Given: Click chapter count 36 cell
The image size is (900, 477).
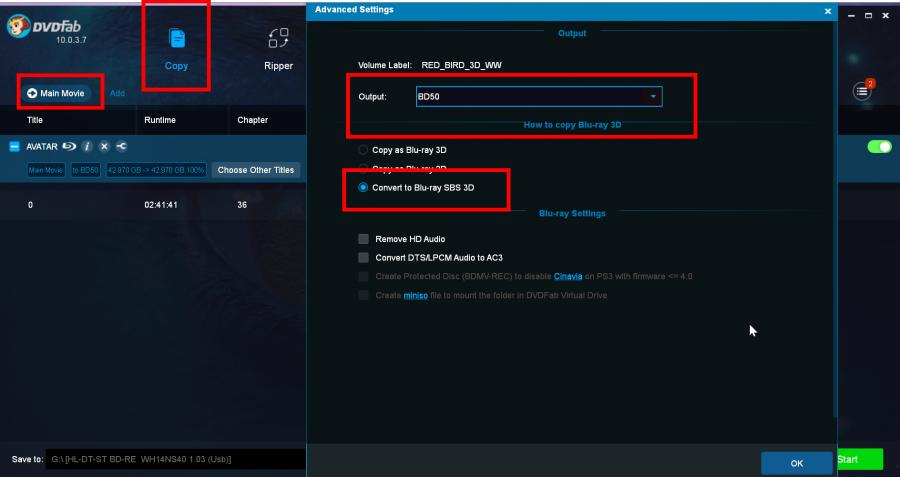Looking at the screenshot, I should (242, 205).
